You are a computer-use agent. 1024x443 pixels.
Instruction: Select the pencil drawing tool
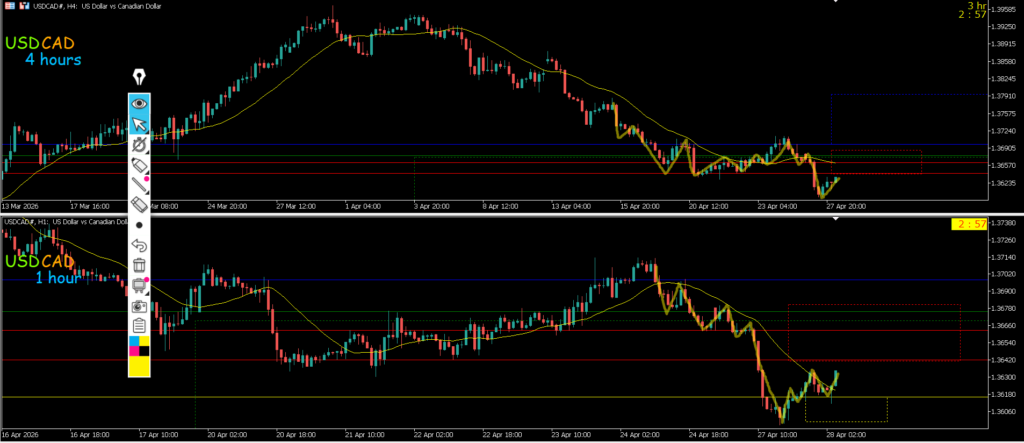139,184
